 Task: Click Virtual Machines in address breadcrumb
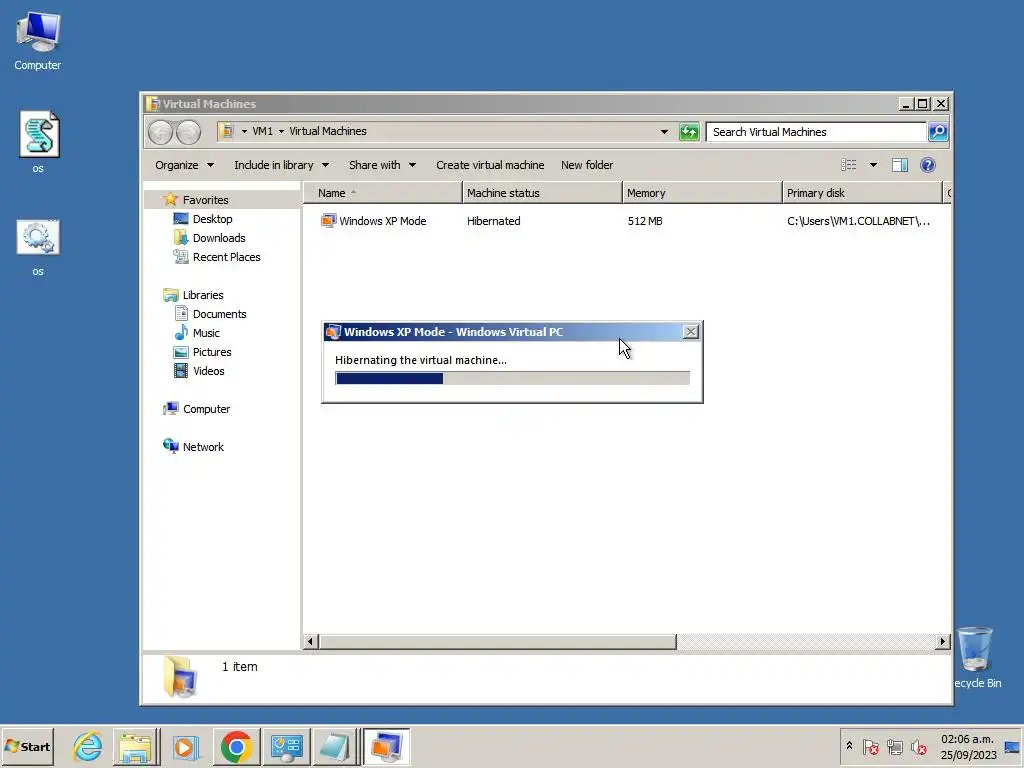[x=328, y=131]
